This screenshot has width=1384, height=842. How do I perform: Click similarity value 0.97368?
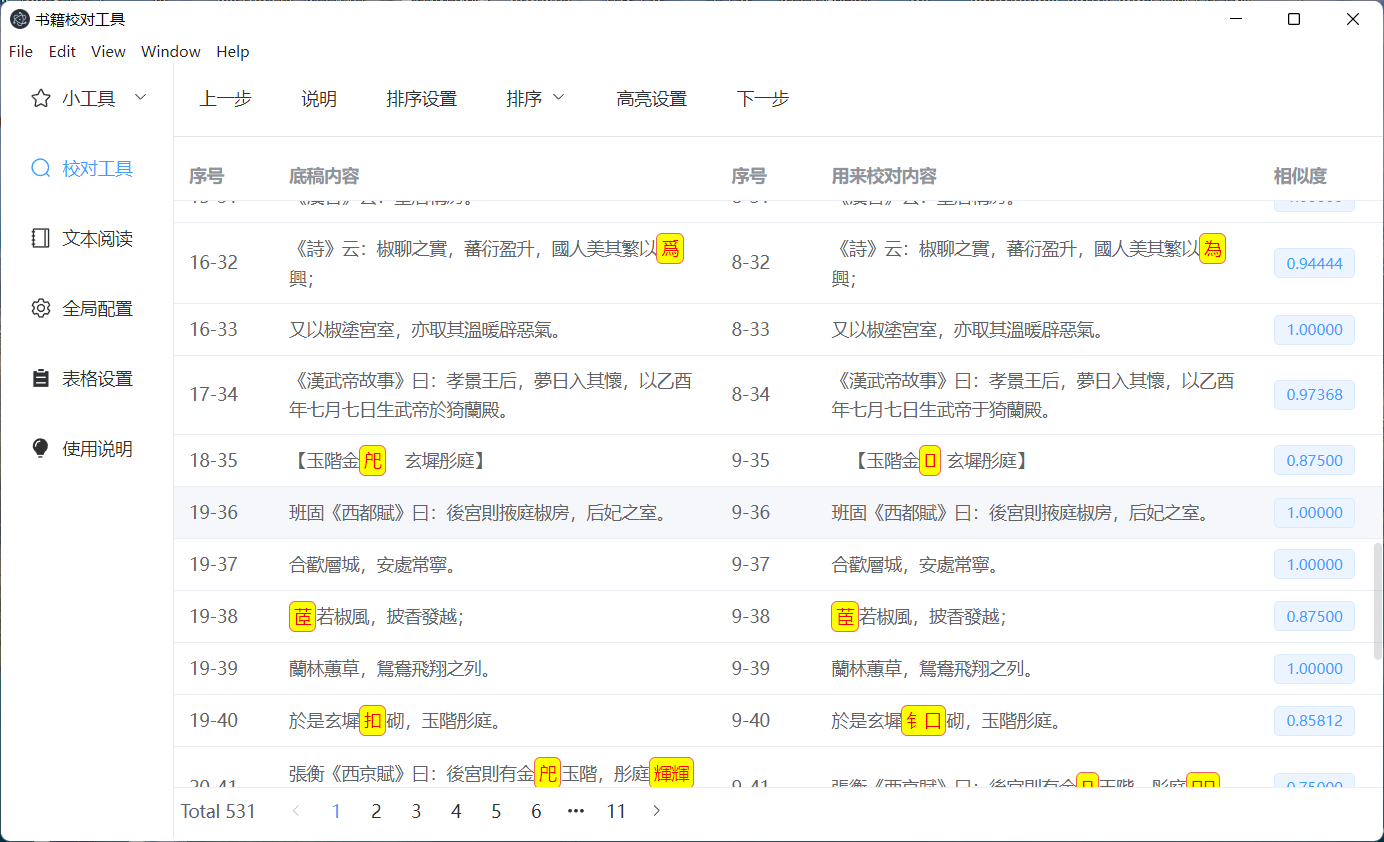(1314, 394)
